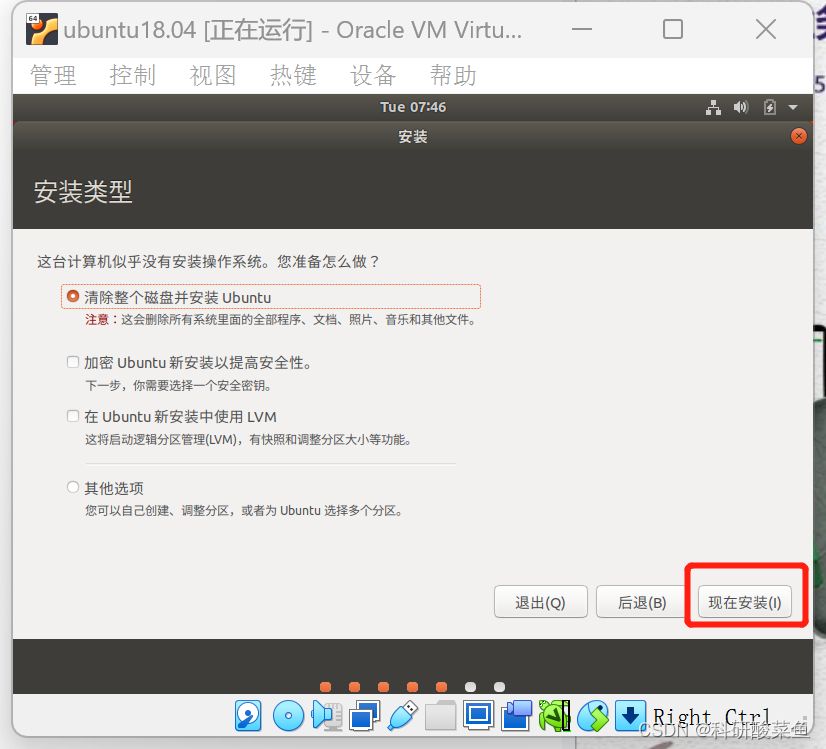Click the hard disk activity icon in VirtualBox status bar
Screen dimensions: 826x749
(248, 716)
